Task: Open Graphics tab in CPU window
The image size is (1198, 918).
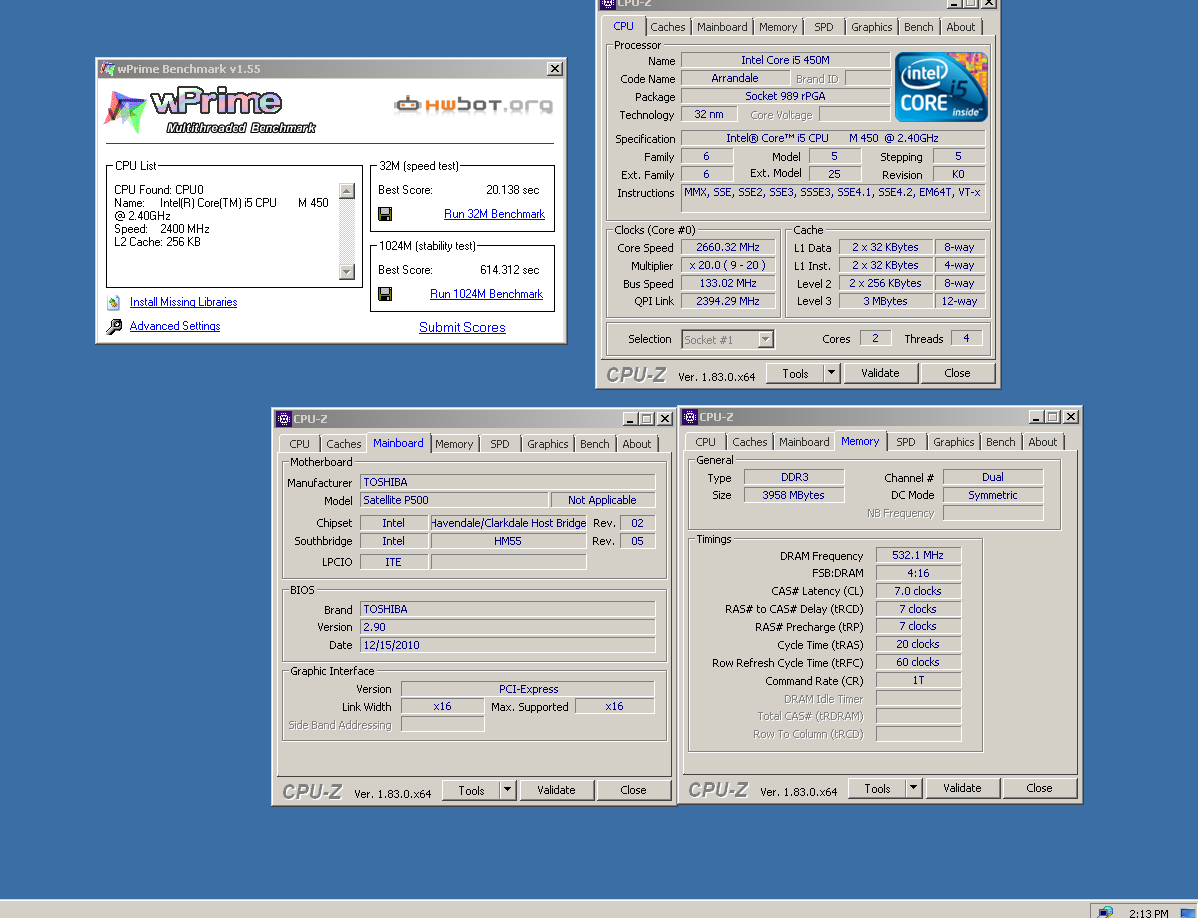Action: pos(872,27)
